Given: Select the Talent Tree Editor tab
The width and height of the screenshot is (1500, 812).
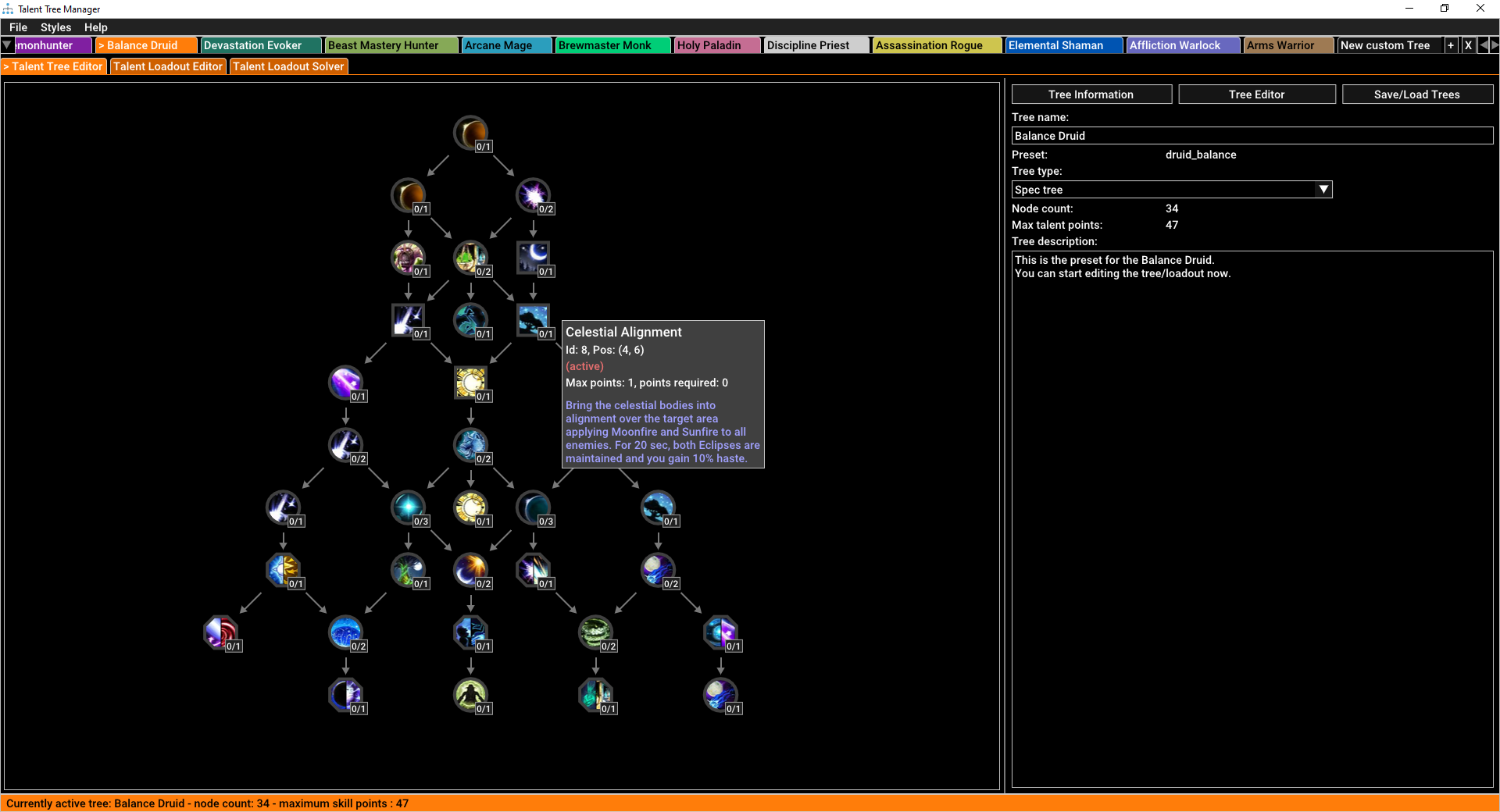Looking at the screenshot, I should (x=54, y=66).
